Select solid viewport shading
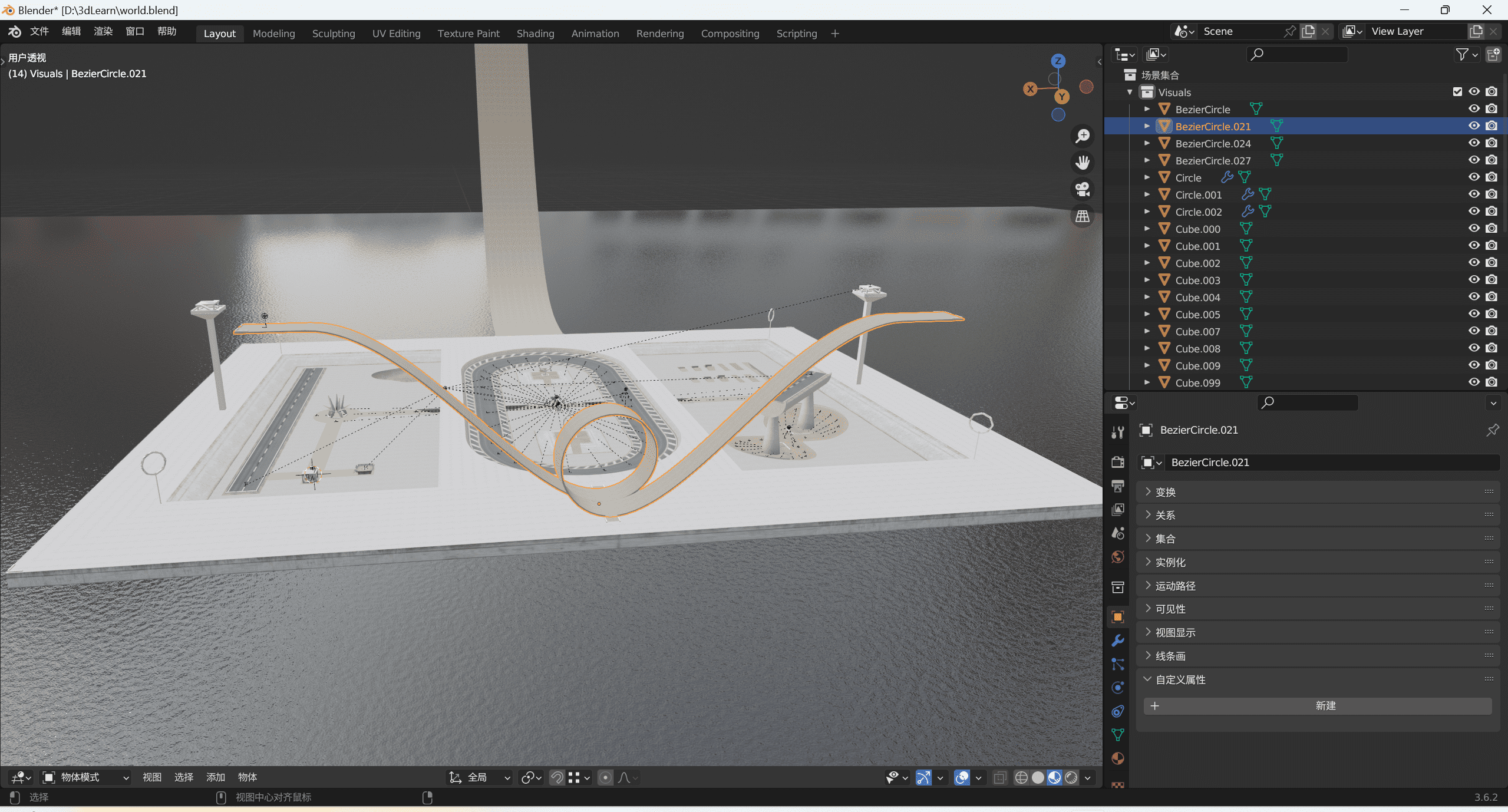Viewport: 1508px width, 812px height. 1038,778
